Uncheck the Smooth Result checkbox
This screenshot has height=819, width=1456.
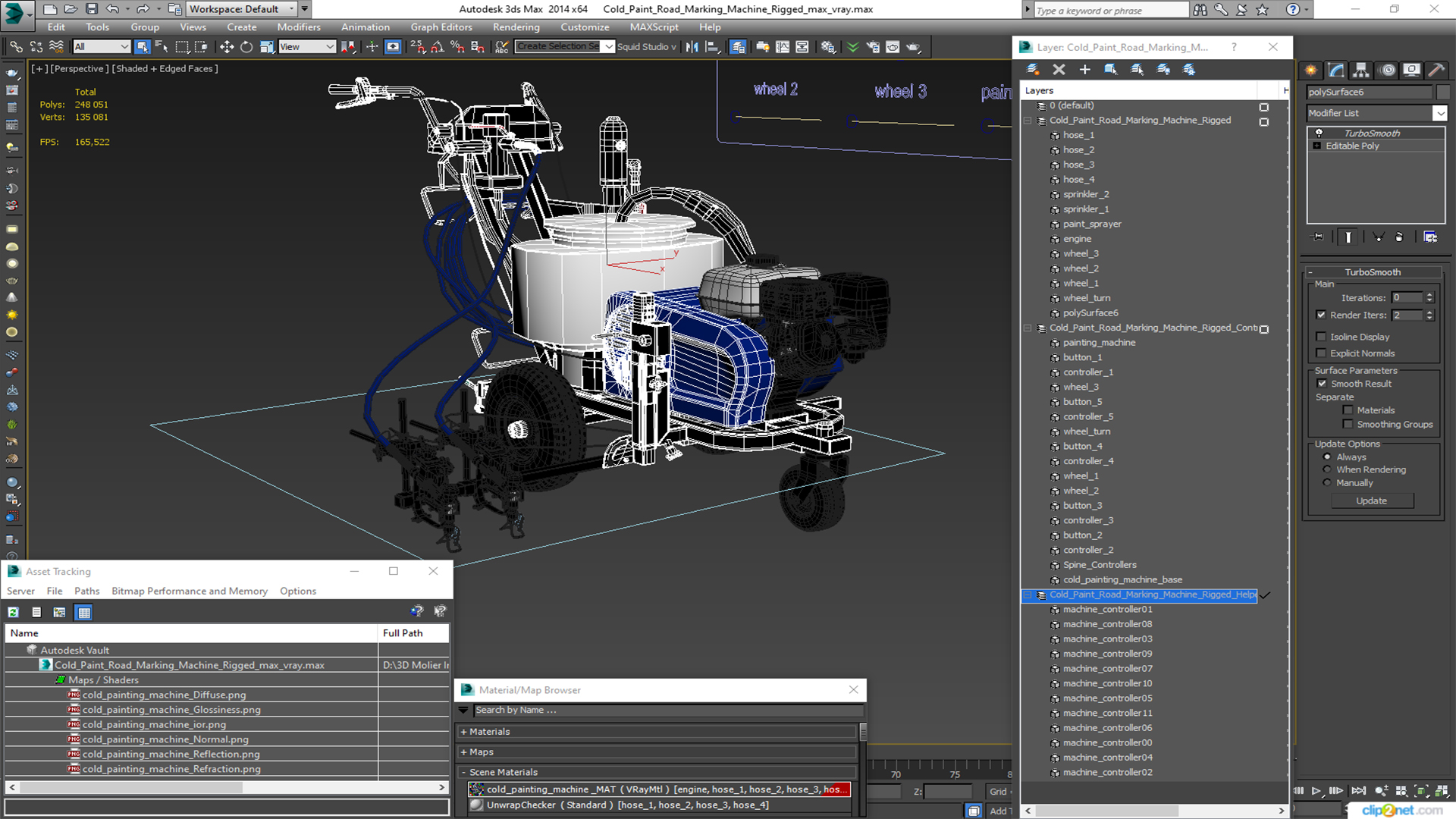1321,384
